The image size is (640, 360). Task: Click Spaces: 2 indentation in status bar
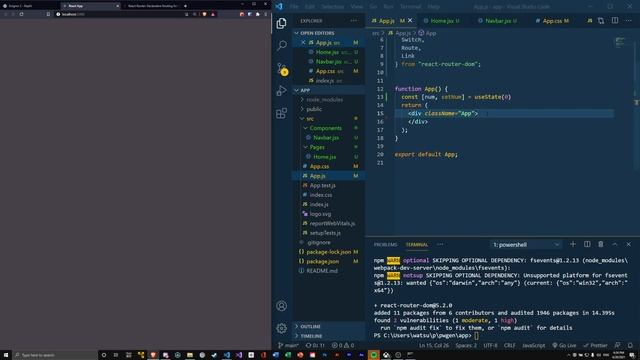[466, 345]
